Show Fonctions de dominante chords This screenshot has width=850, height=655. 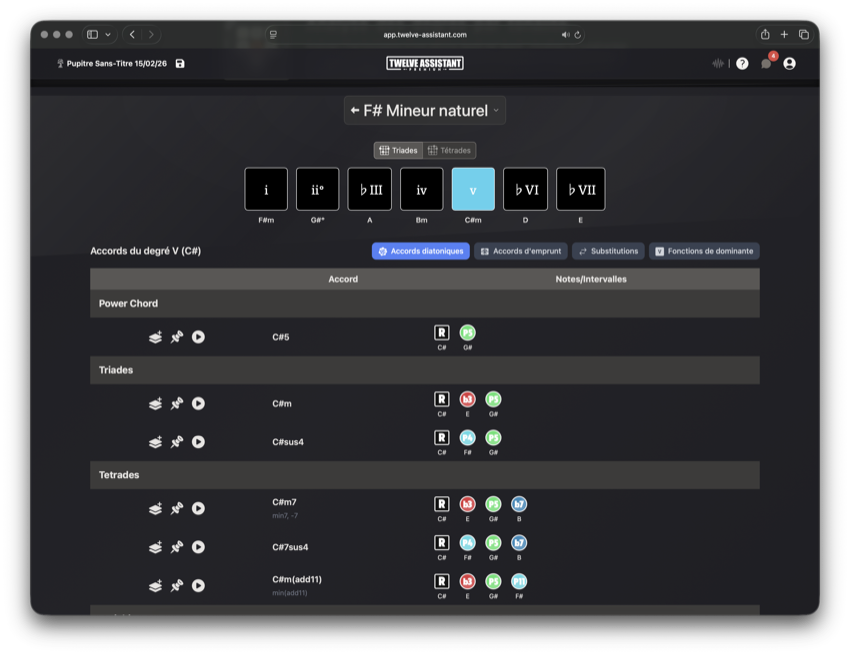[704, 251]
